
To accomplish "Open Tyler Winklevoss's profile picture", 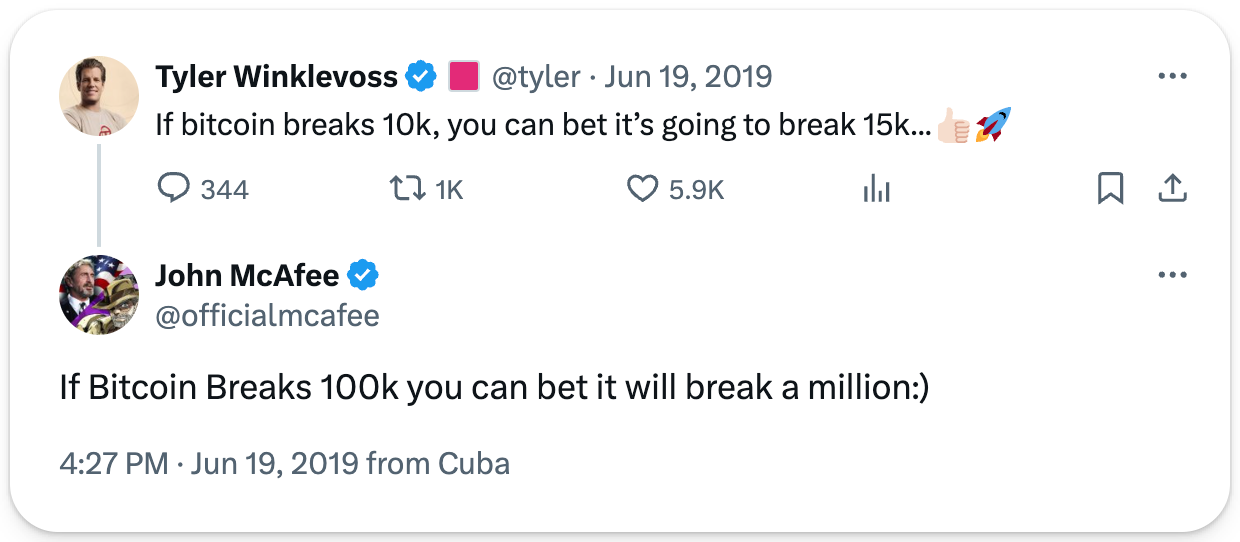I will [x=99, y=95].
